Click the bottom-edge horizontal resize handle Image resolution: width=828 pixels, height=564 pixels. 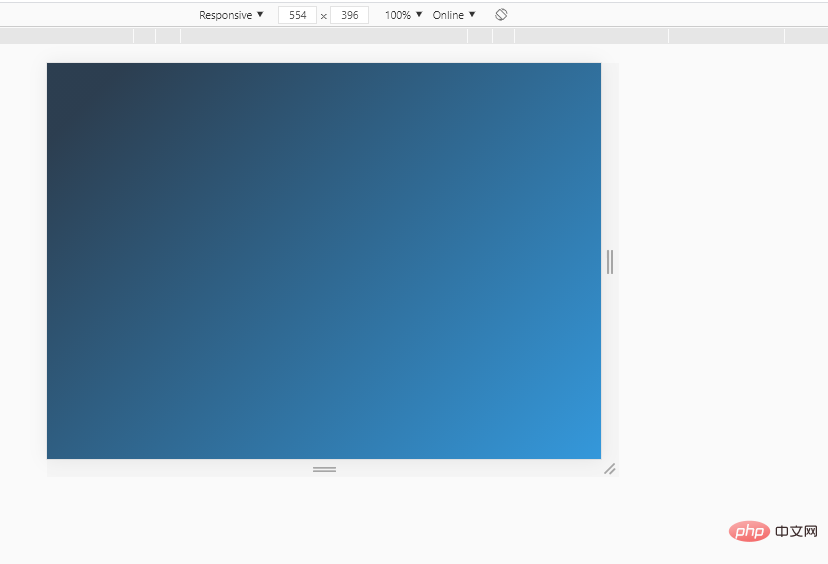(x=324, y=468)
